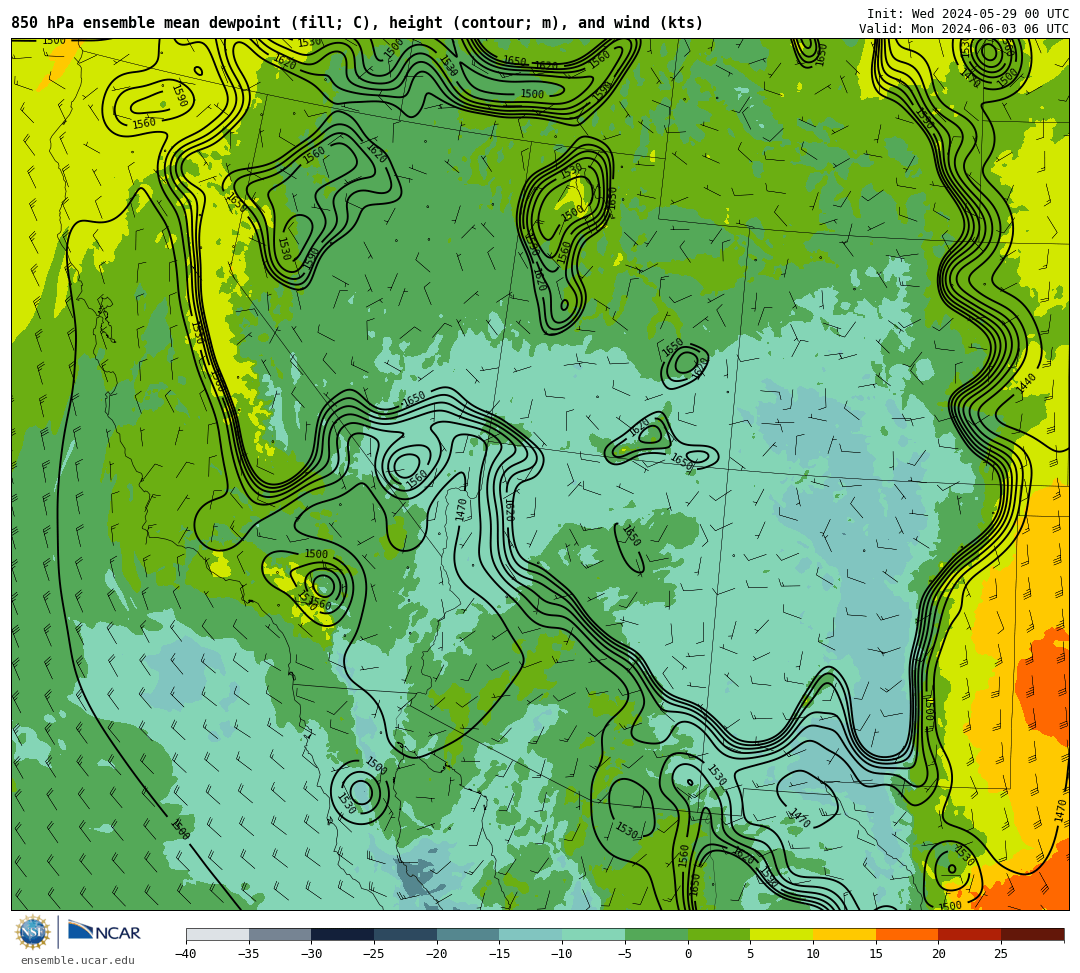Viewport: 1080px width, 973px height.
Task: Click the colorbar label '-15'
Action: (499, 954)
